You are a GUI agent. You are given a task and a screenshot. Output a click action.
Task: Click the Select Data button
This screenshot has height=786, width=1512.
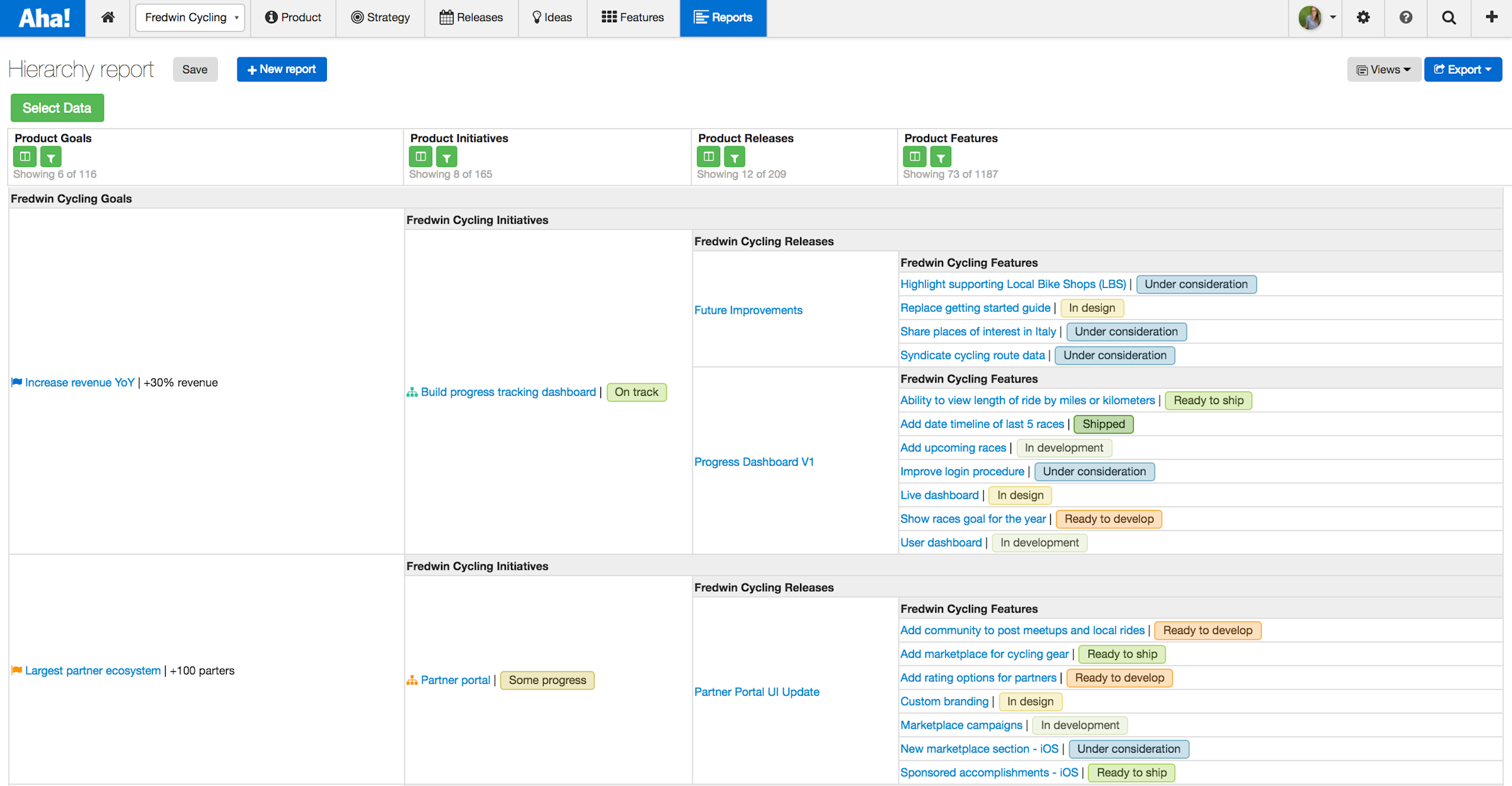coord(57,108)
